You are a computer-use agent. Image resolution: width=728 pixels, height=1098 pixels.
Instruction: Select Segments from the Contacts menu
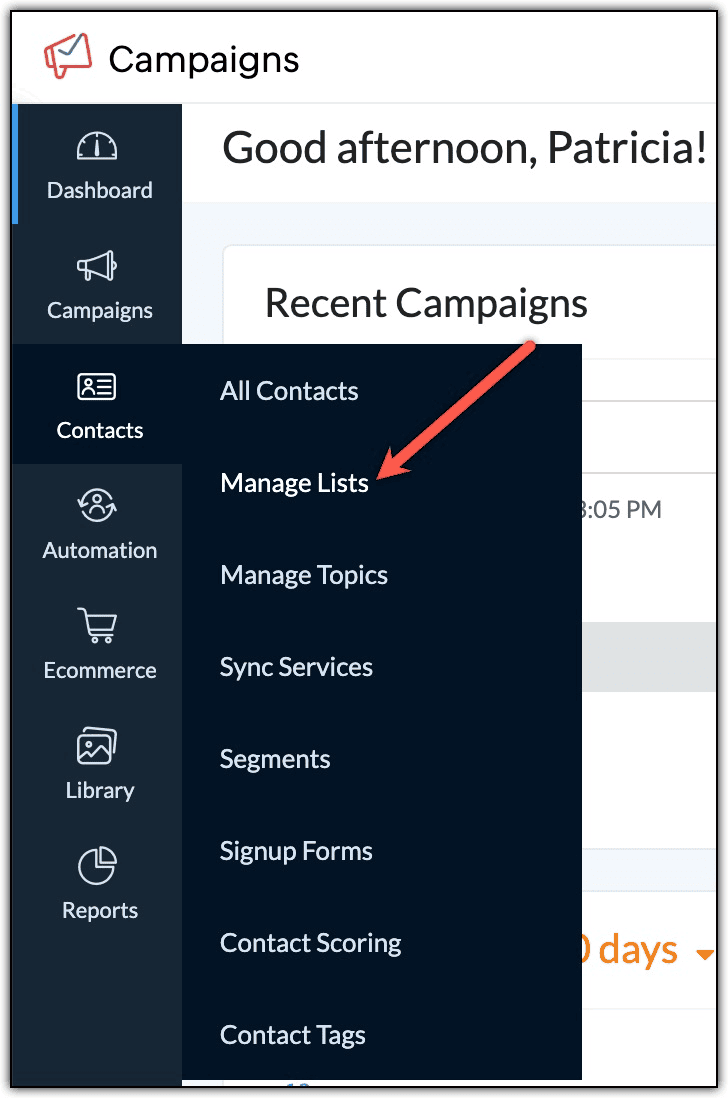click(x=274, y=759)
